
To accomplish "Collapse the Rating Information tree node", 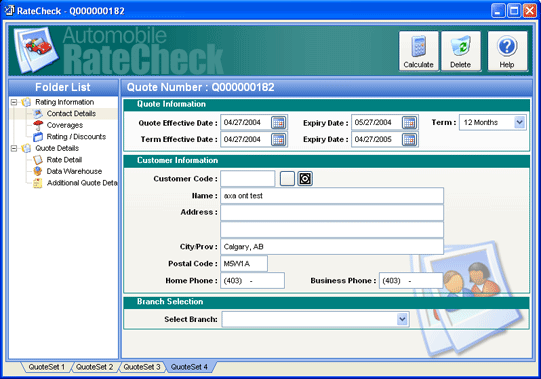I will 14,102.
